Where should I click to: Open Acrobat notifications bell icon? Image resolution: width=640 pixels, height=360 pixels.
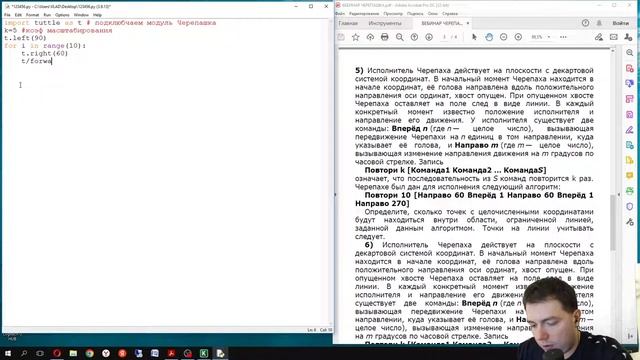[599, 23]
